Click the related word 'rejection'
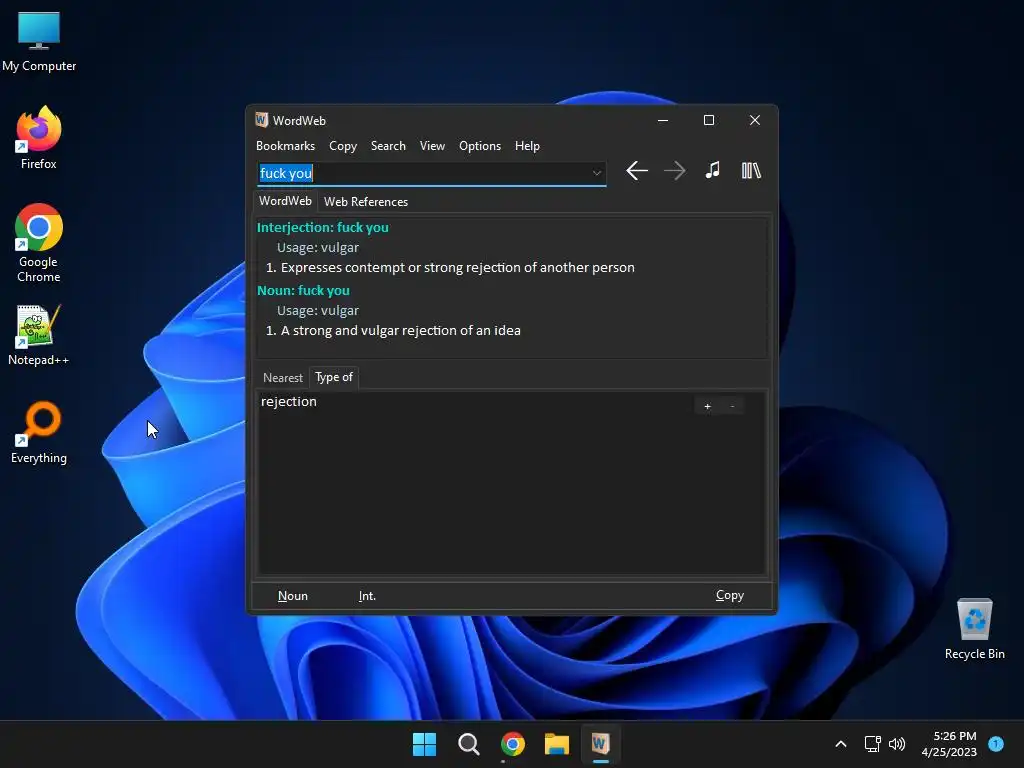Screen dimensions: 1024x768 pyautogui.click(x=289, y=401)
